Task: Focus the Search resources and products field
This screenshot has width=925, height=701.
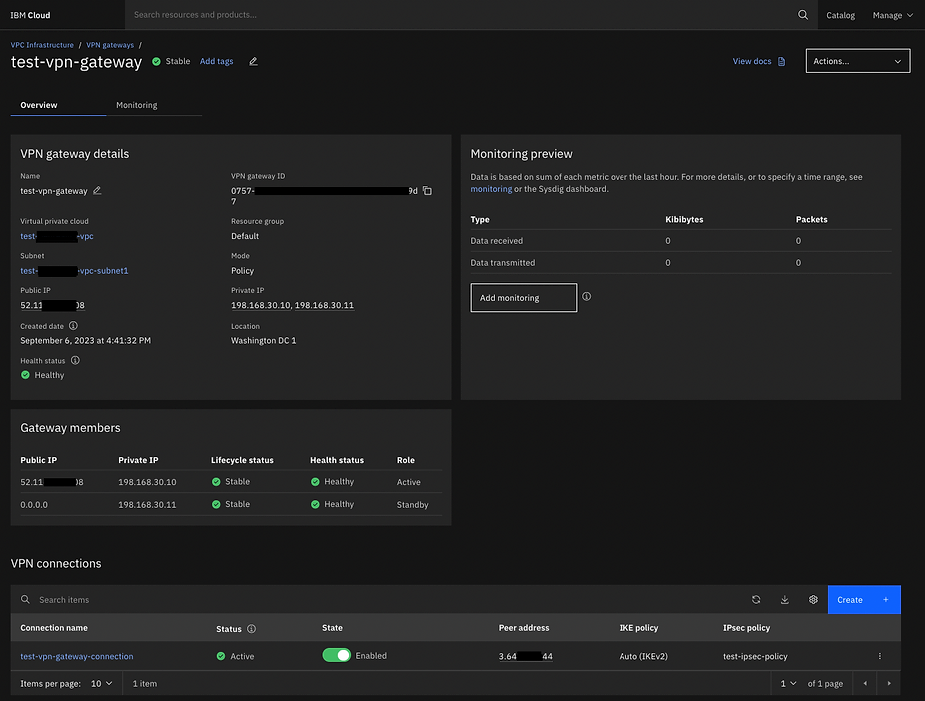Action: [460, 15]
